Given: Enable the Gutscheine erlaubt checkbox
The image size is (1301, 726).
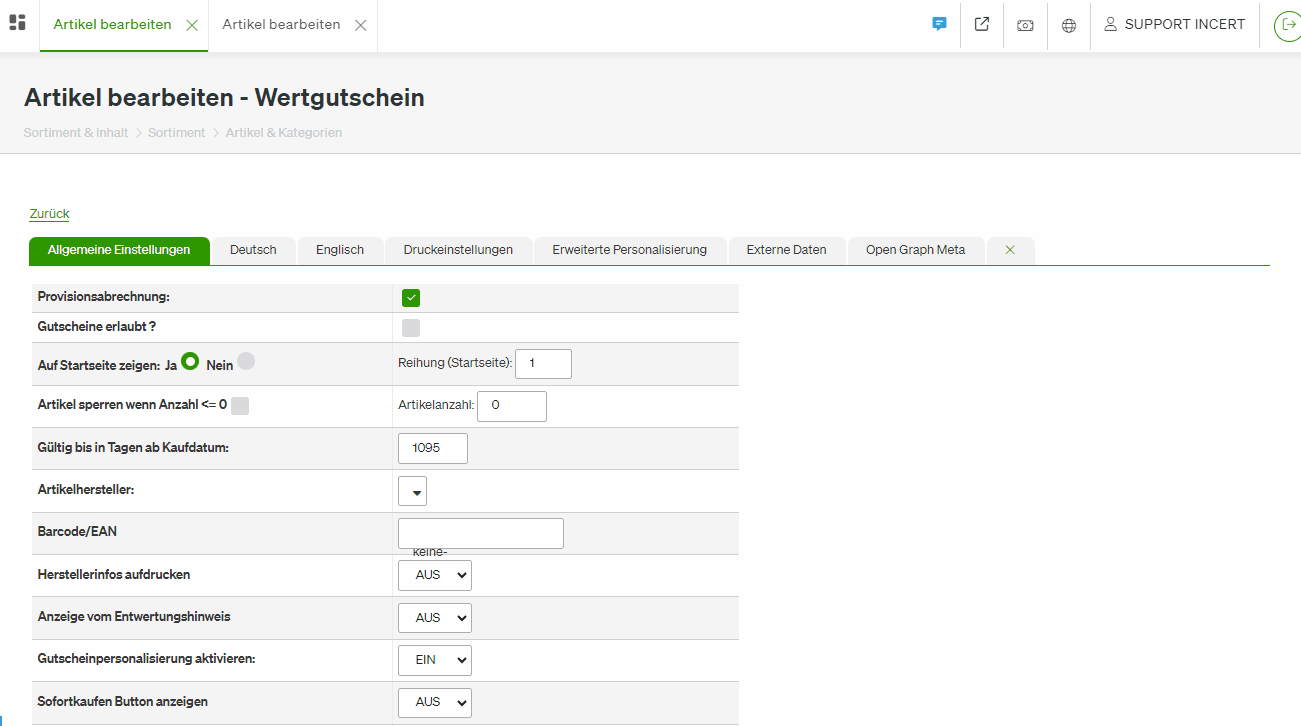Looking at the screenshot, I should 411,328.
